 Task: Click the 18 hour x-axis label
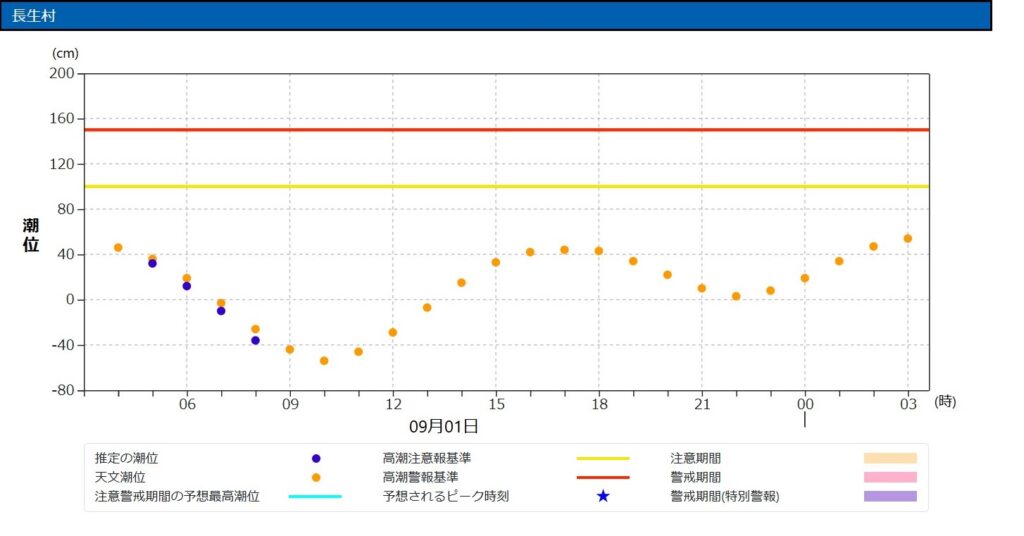600,404
